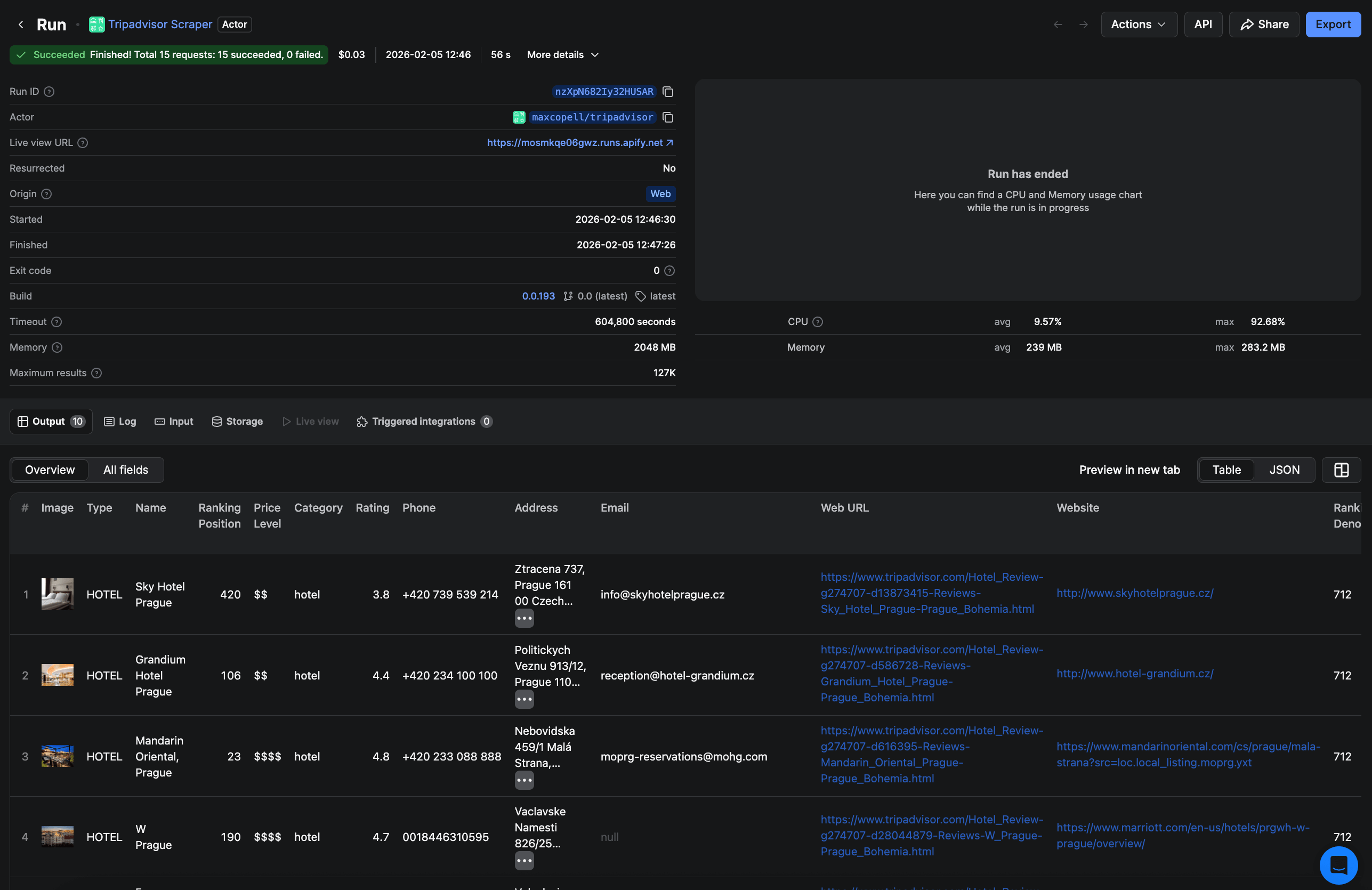Copy the Run ID to clipboard
The height and width of the screenshot is (890, 1372).
click(667, 92)
